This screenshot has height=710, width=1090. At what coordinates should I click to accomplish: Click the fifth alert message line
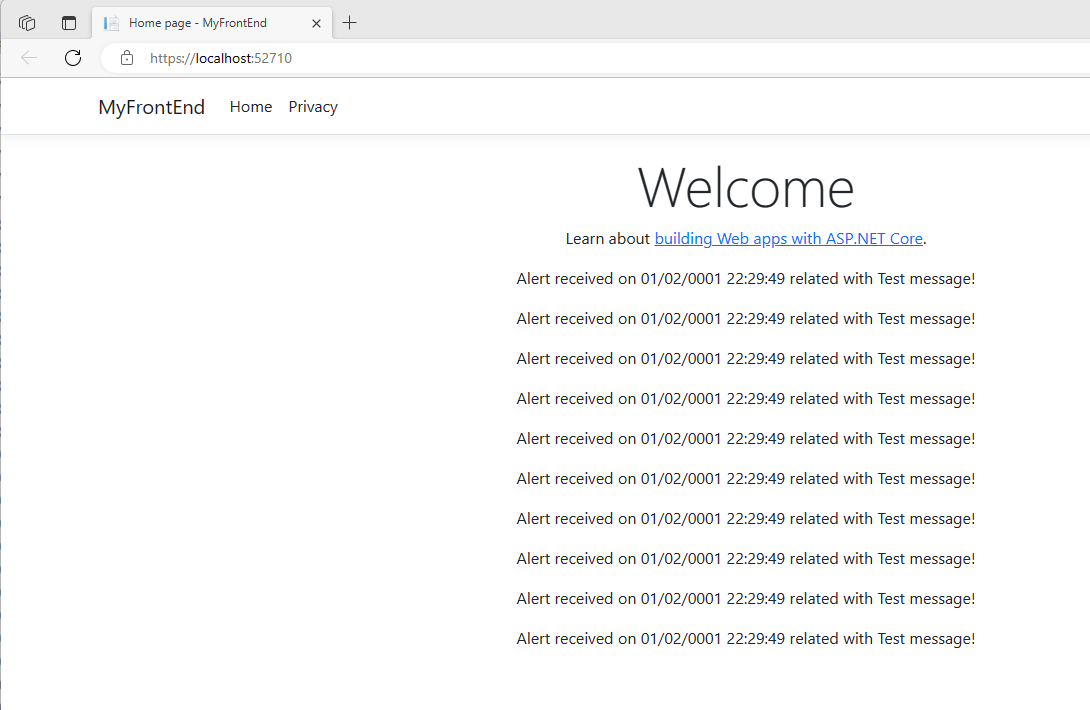pyautogui.click(x=745, y=438)
